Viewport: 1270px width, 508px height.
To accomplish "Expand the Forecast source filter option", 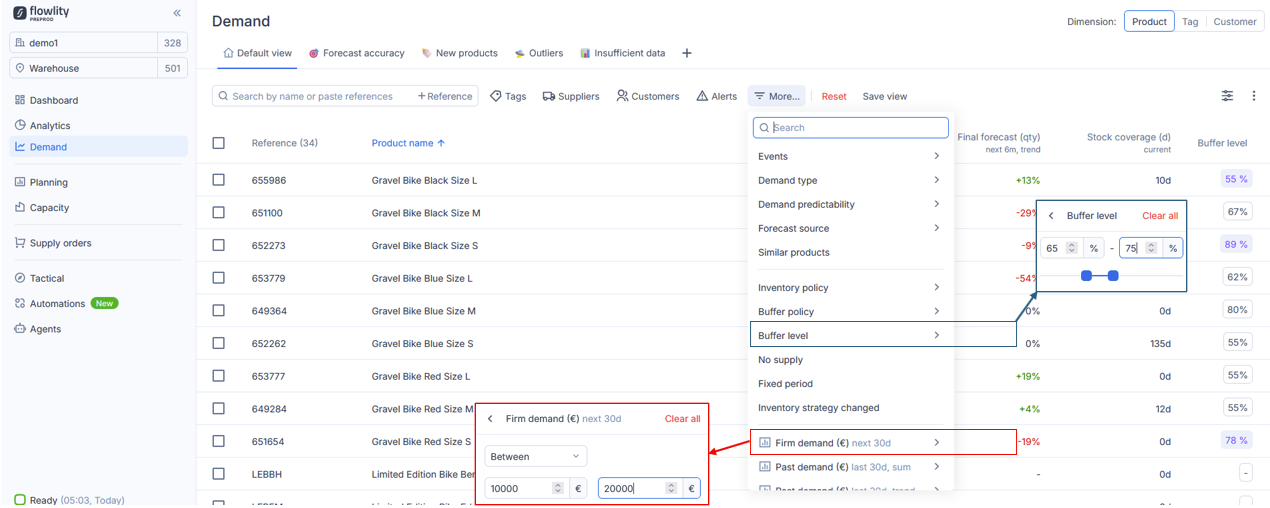I will (x=848, y=228).
